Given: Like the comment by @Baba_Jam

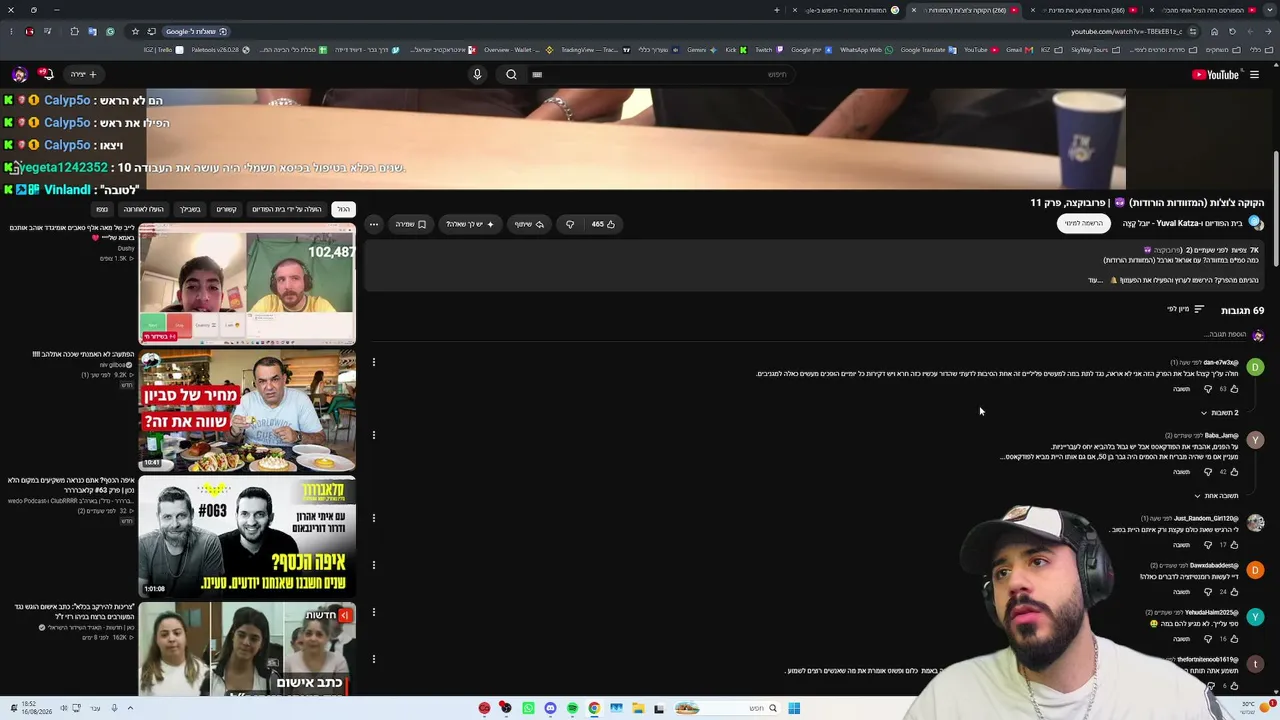Looking at the screenshot, I should point(1234,472).
